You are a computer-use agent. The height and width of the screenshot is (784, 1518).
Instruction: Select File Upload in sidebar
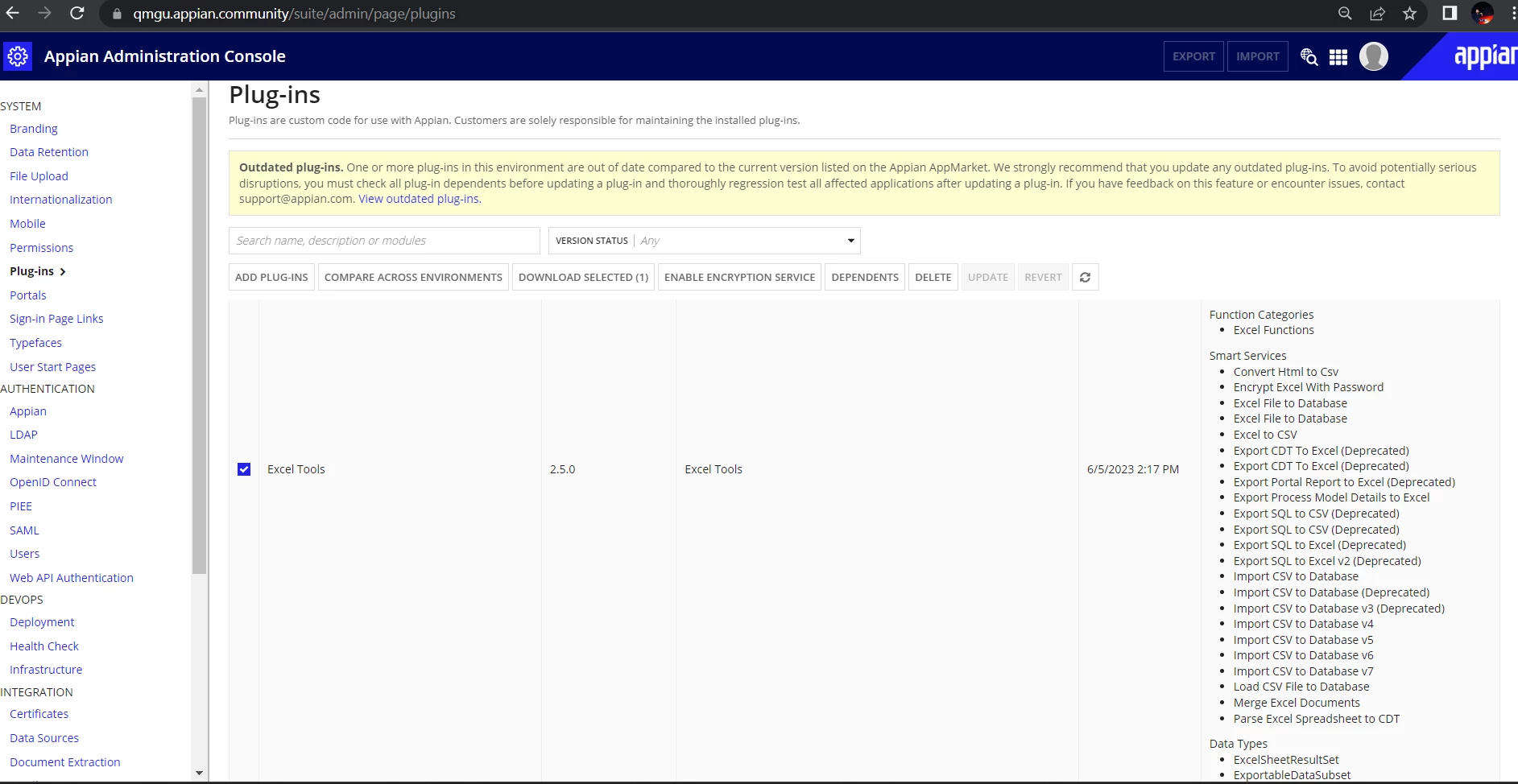[x=39, y=176]
